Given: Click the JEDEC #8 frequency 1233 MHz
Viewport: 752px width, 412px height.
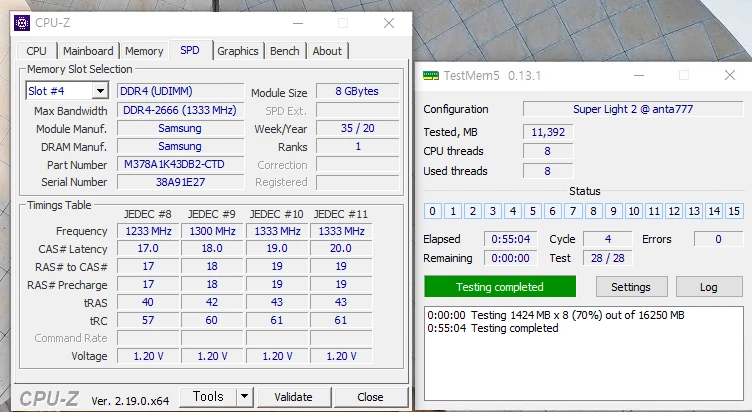Looking at the screenshot, I should tap(148, 231).
